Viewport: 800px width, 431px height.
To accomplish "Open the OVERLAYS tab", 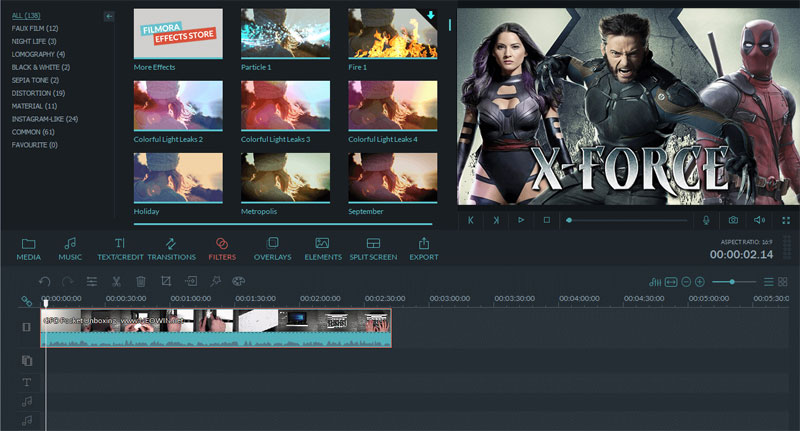I will click(x=273, y=249).
